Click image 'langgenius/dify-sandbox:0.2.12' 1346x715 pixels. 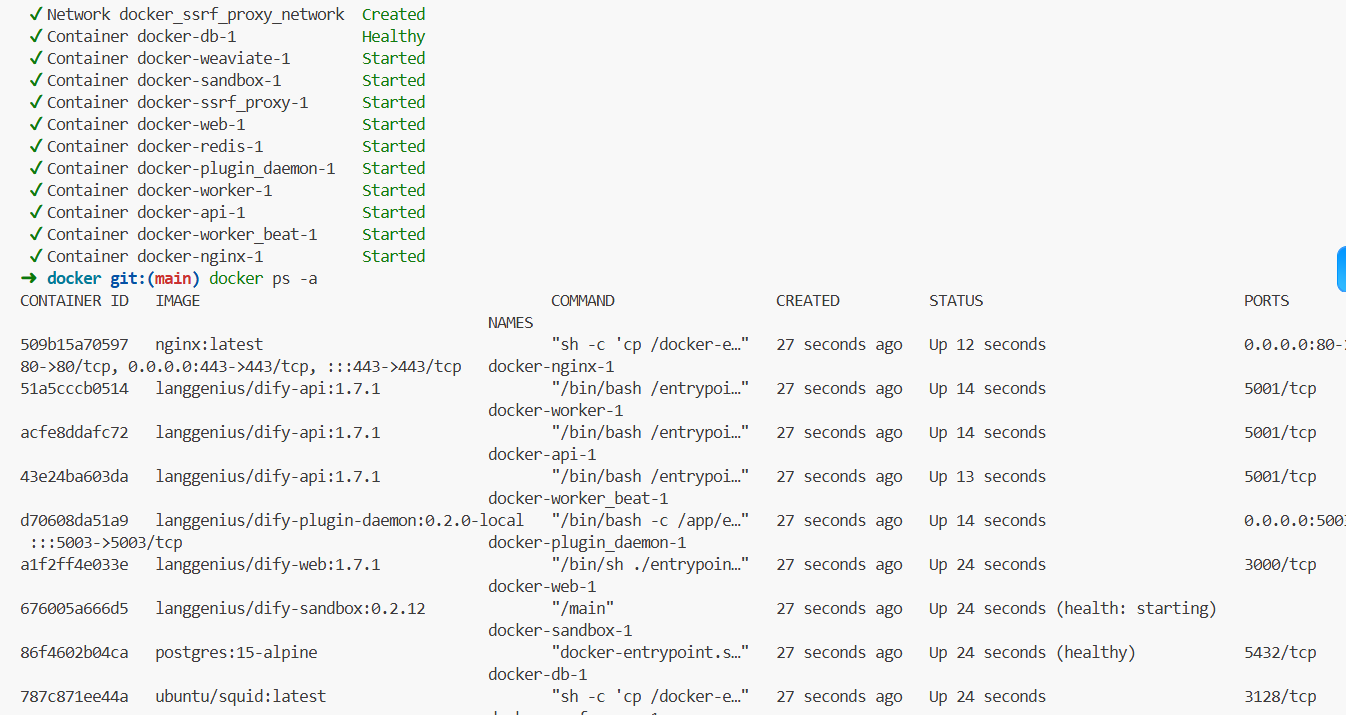290,609
